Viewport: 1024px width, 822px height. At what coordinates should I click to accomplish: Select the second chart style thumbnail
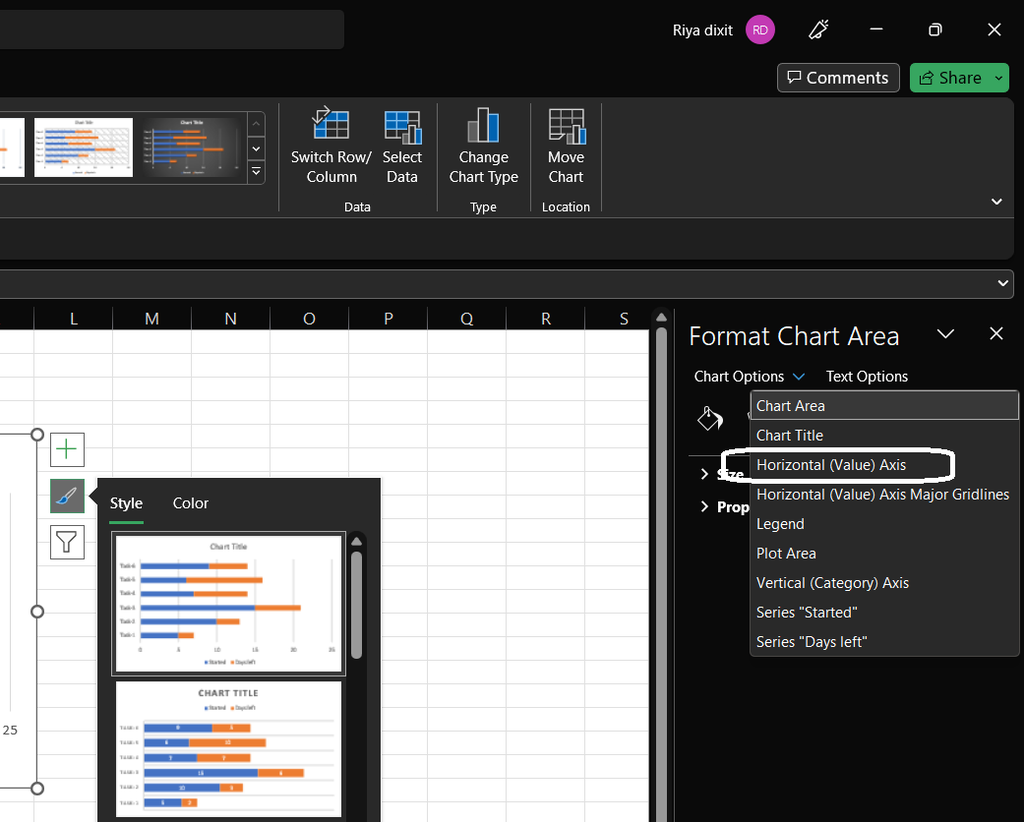pos(228,748)
